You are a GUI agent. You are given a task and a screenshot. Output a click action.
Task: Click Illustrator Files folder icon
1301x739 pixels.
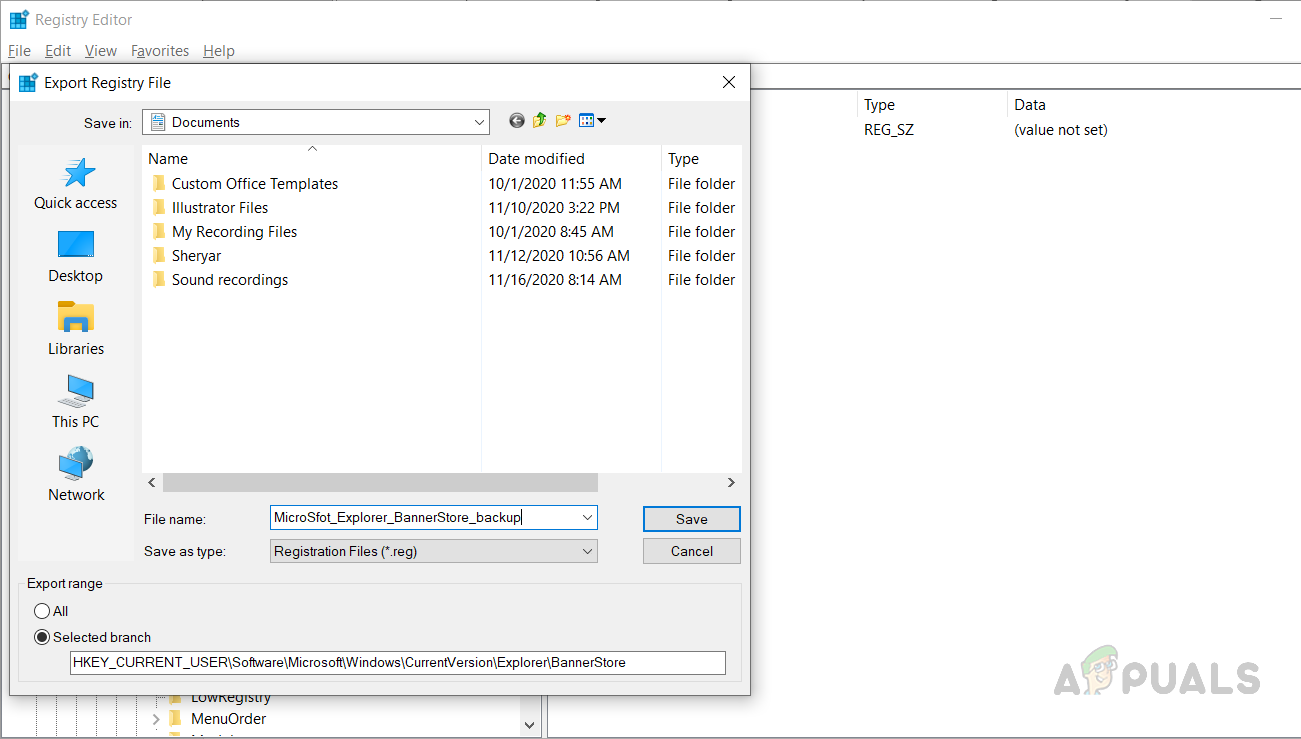158,208
